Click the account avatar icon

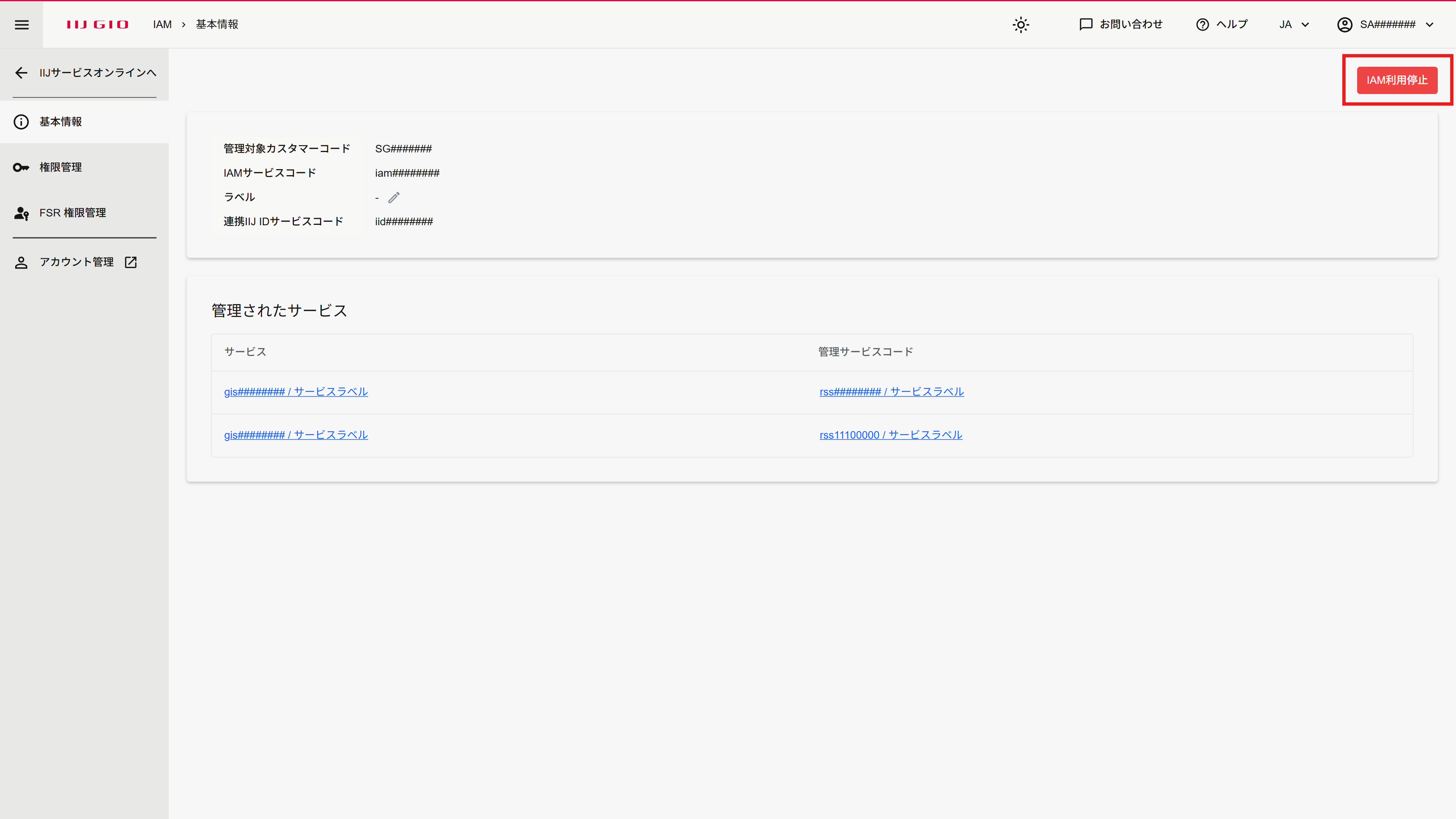(1345, 24)
